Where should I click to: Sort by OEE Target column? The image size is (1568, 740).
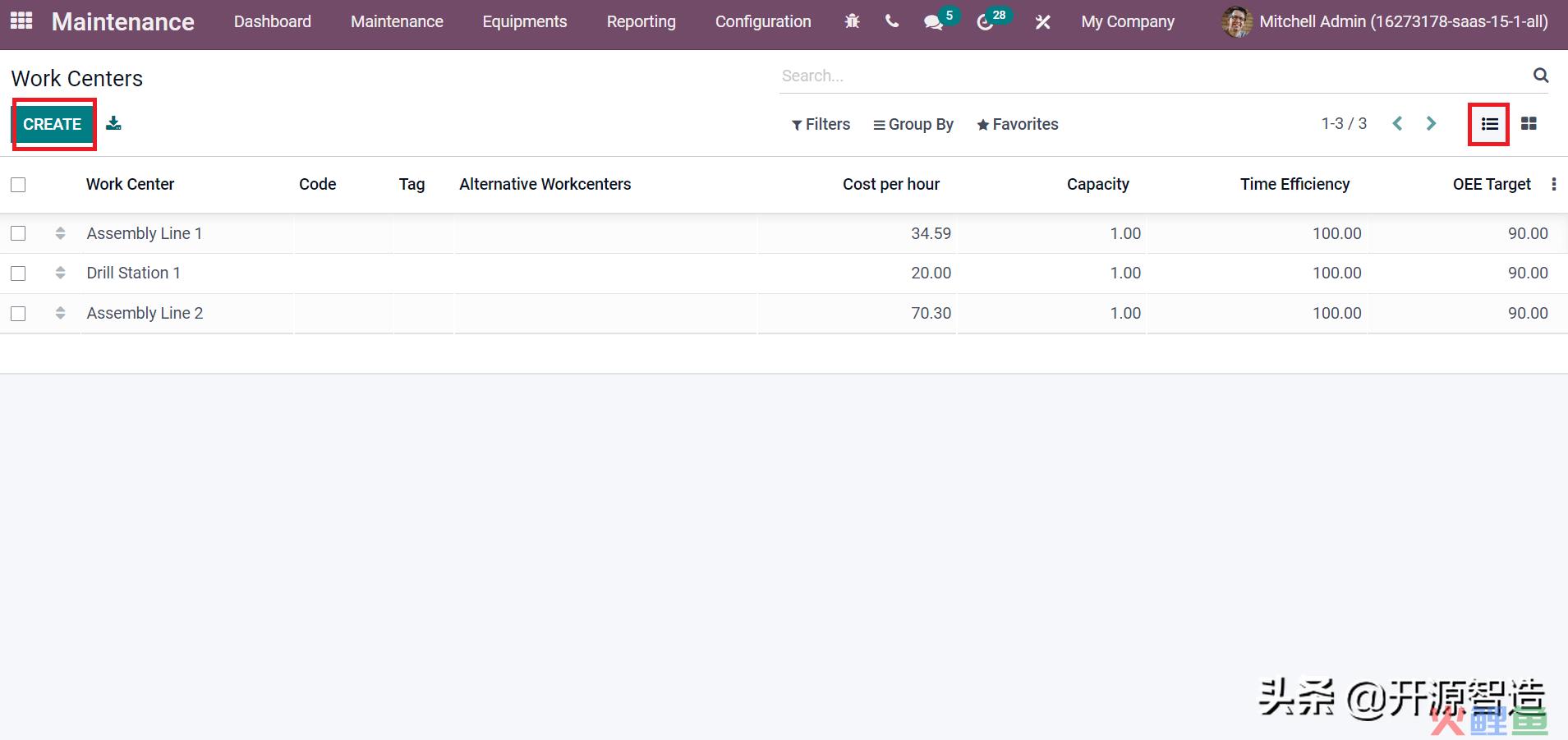pyautogui.click(x=1492, y=184)
